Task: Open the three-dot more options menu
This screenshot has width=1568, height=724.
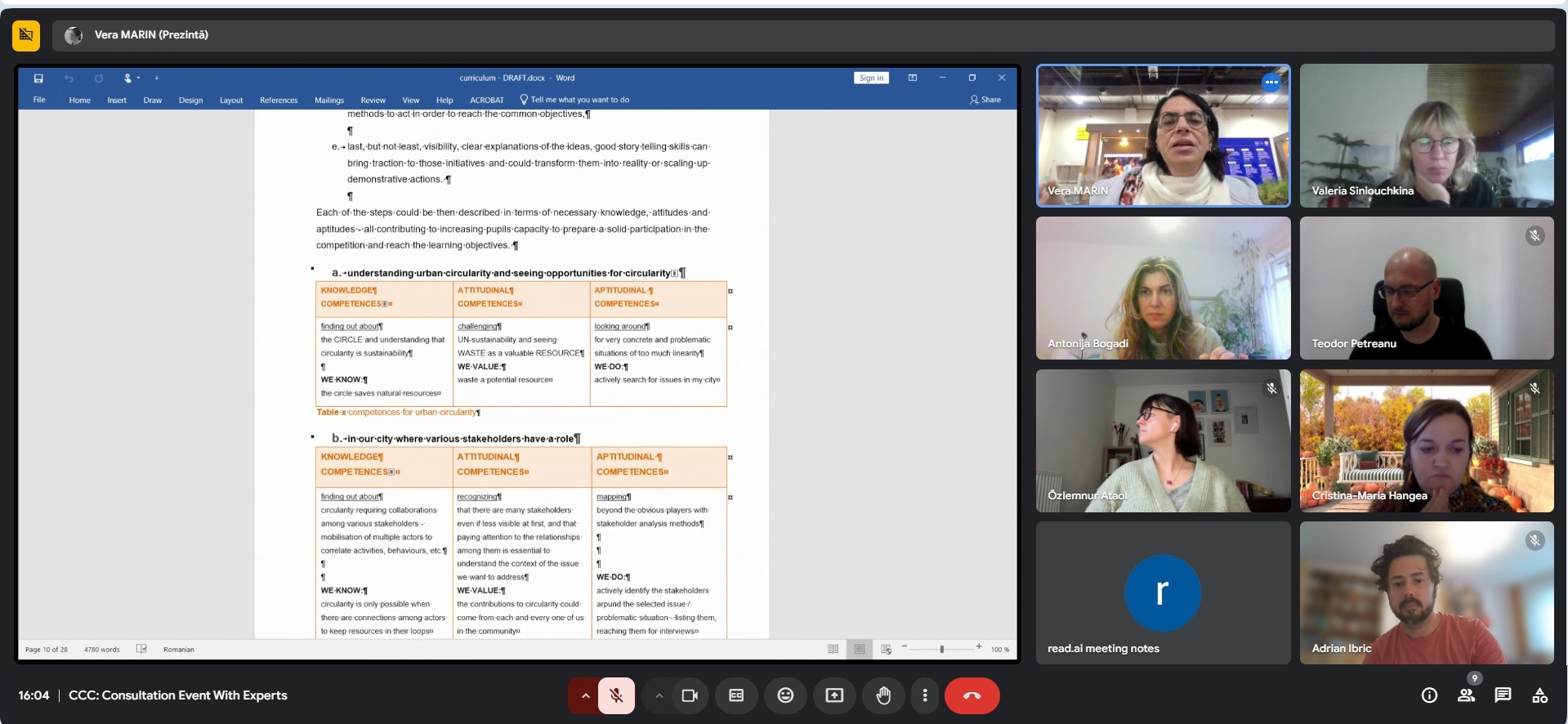Action: [925, 695]
